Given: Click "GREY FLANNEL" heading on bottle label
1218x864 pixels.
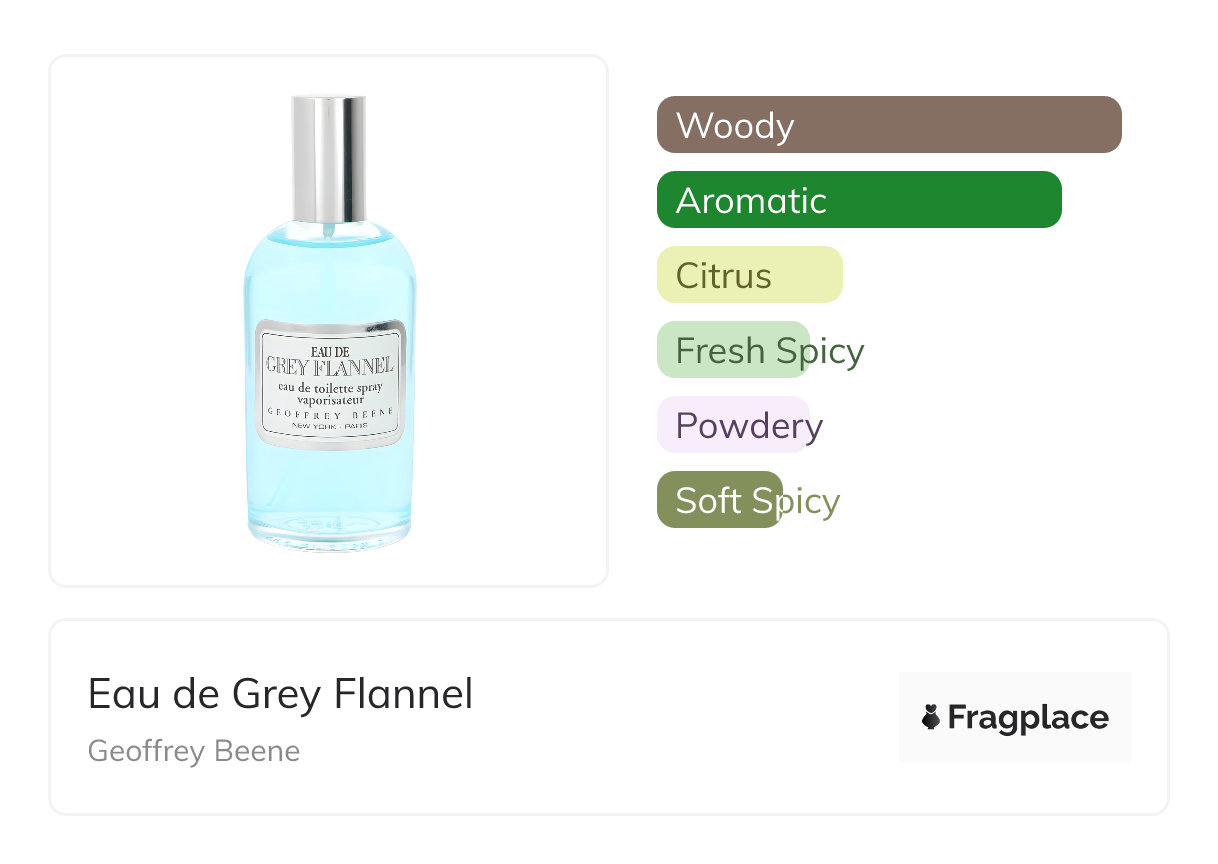Looking at the screenshot, I should (329, 367).
